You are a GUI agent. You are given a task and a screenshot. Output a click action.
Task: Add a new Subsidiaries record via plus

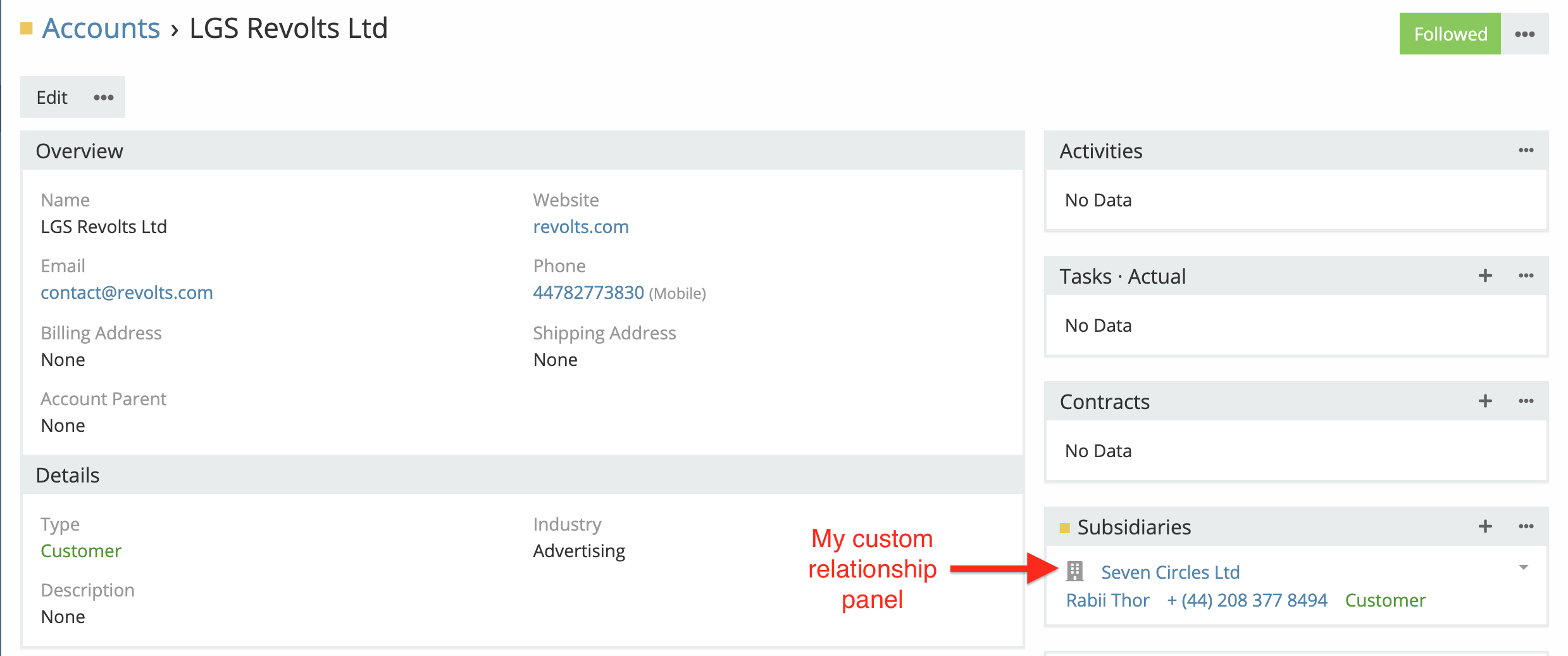[x=1485, y=526]
